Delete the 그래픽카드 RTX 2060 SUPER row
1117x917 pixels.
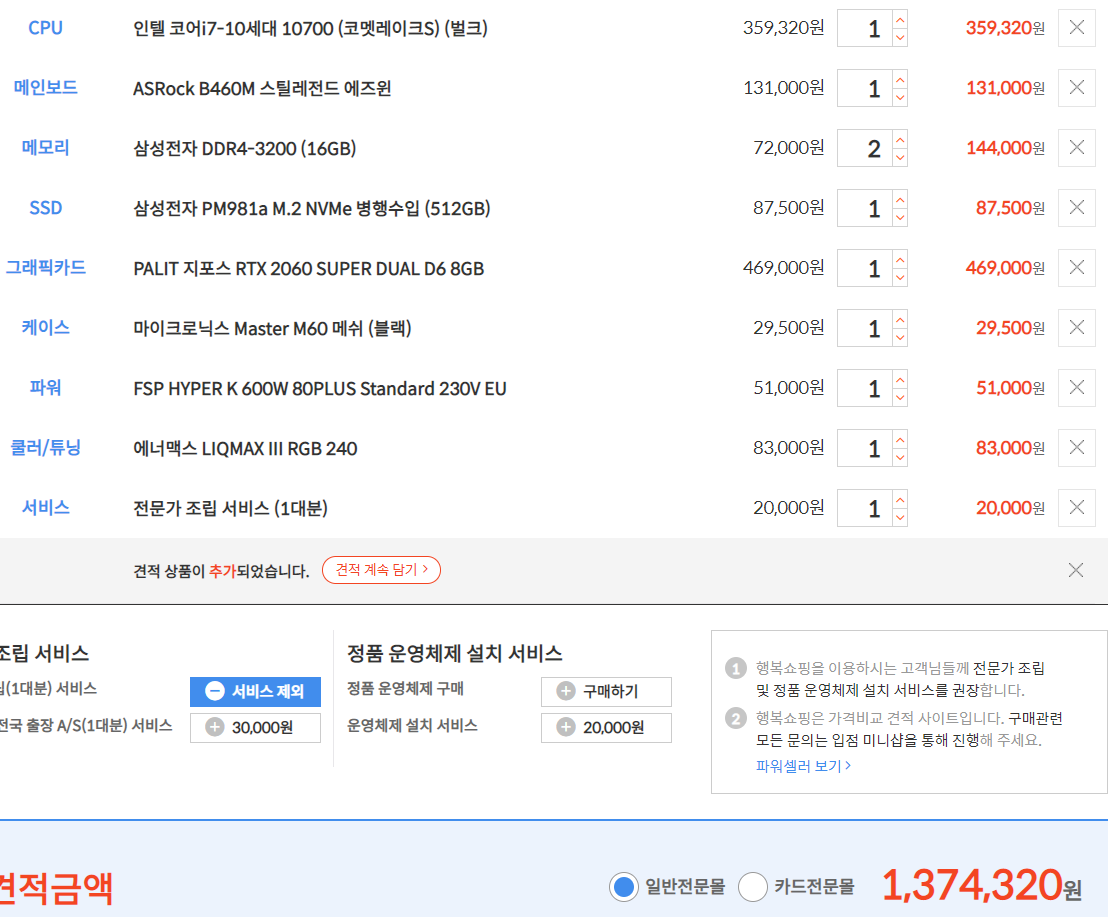point(1076,267)
